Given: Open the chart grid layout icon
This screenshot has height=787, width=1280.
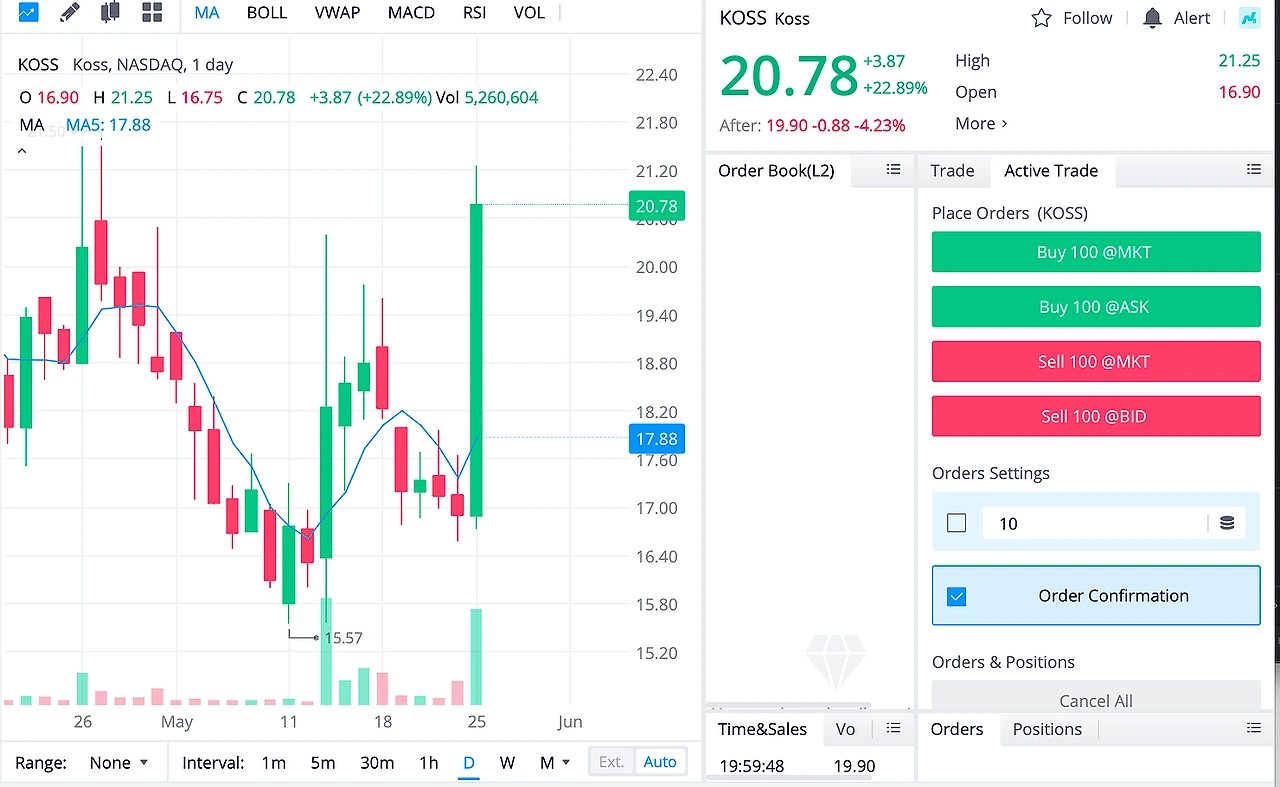Looking at the screenshot, I should (152, 13).
